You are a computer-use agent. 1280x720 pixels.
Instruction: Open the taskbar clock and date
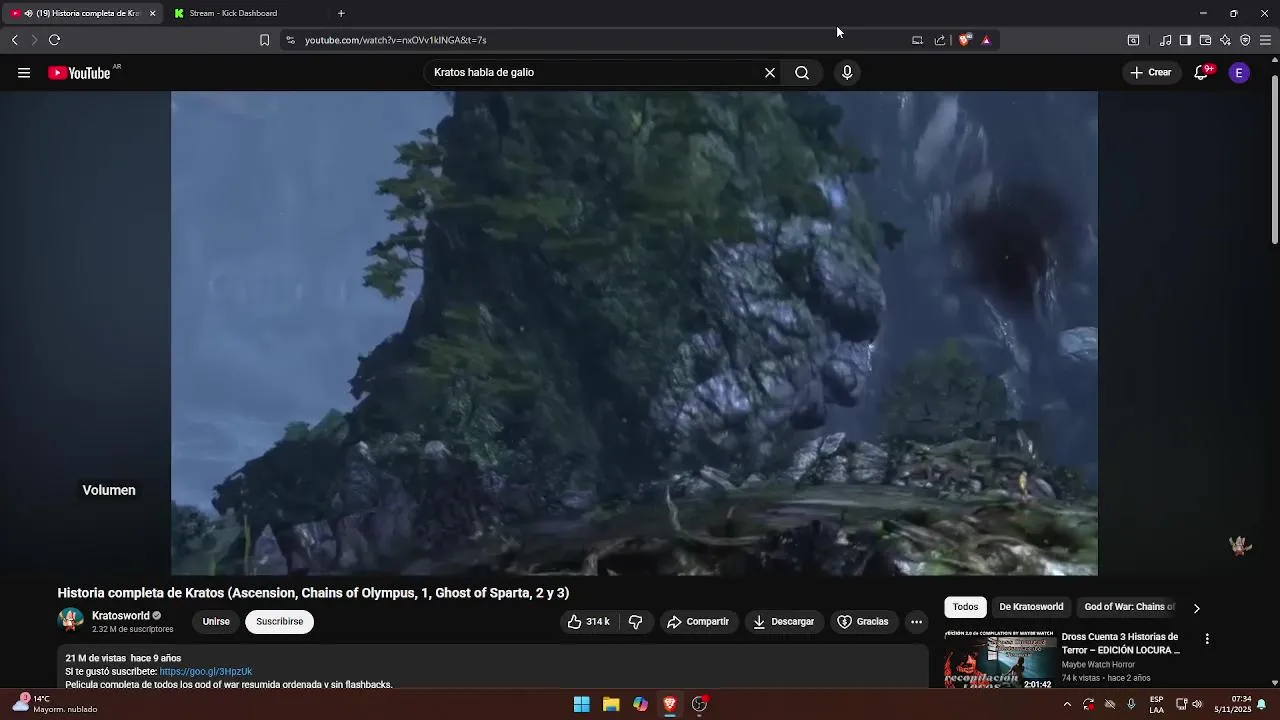click(1233, 704)
